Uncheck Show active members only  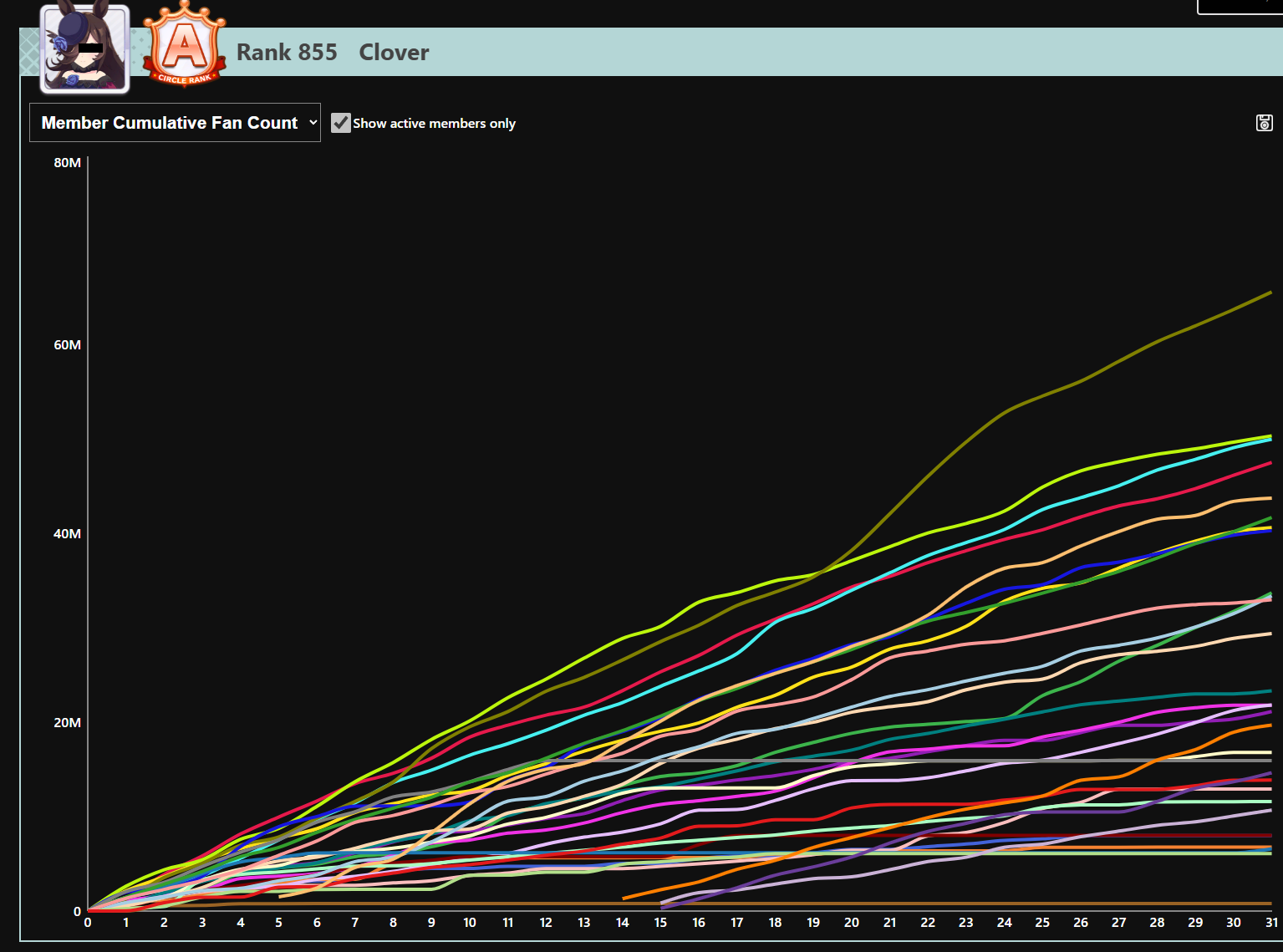(341, 123)
